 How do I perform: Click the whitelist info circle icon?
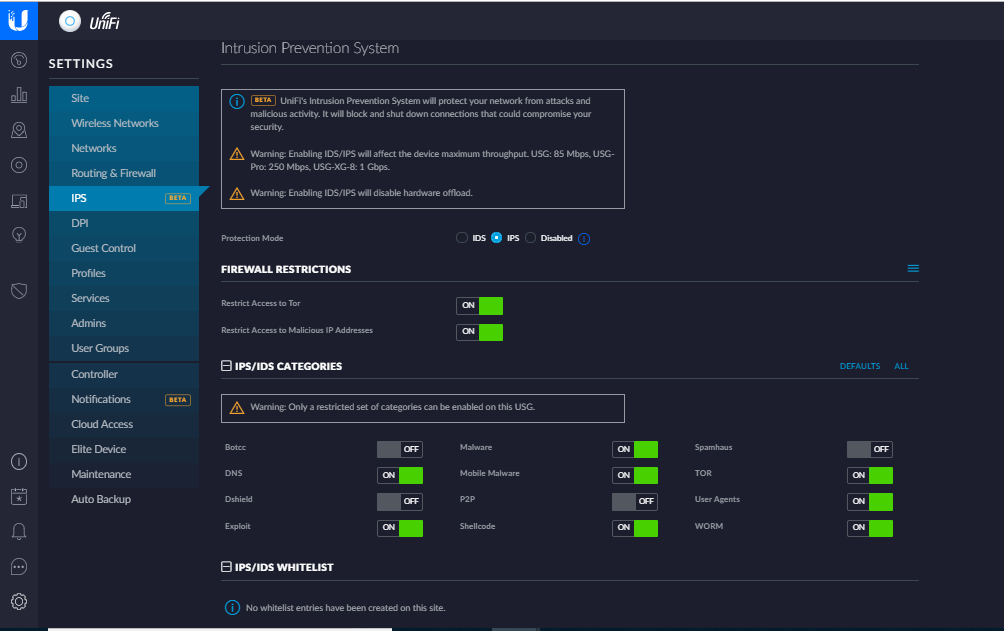pyautogui.click(x=232, y=607)
